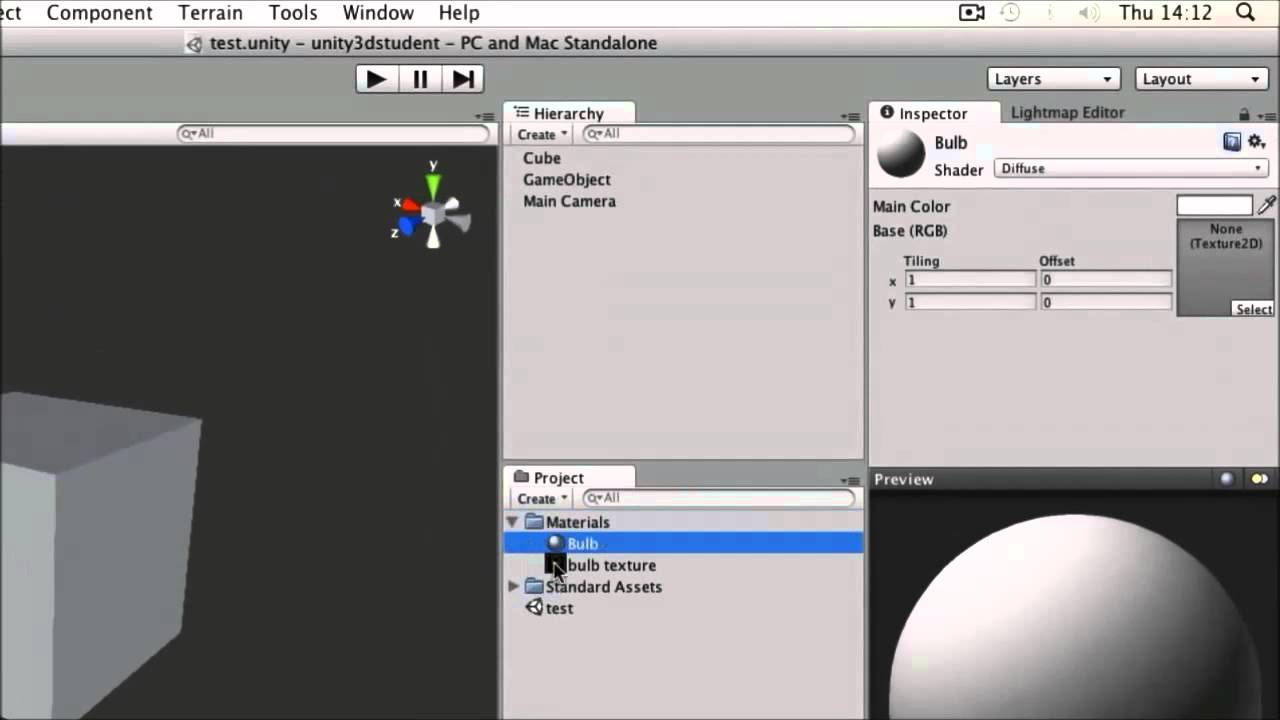Select the Bulb material asset
This screenshot has width=1280, height=720.
click(683, 544)
